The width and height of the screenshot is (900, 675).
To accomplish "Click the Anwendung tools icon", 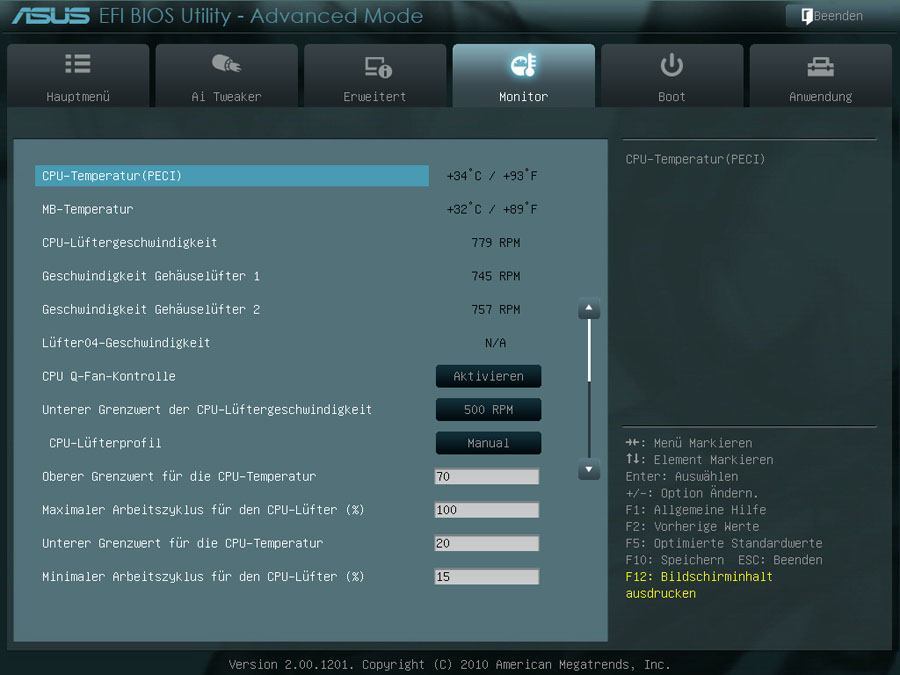I will click(820, 67).
